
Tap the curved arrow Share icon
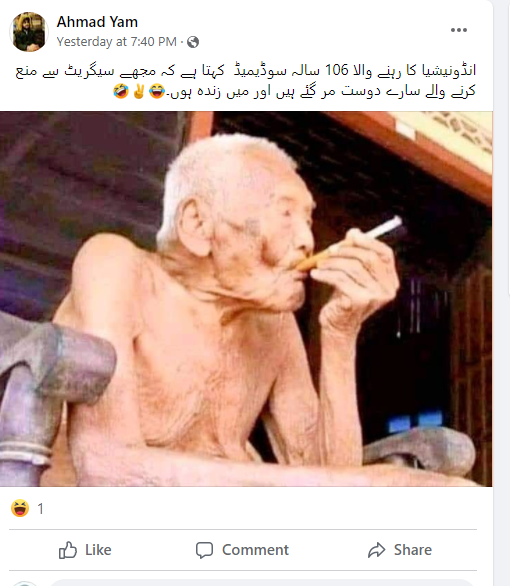coord(376,550)
